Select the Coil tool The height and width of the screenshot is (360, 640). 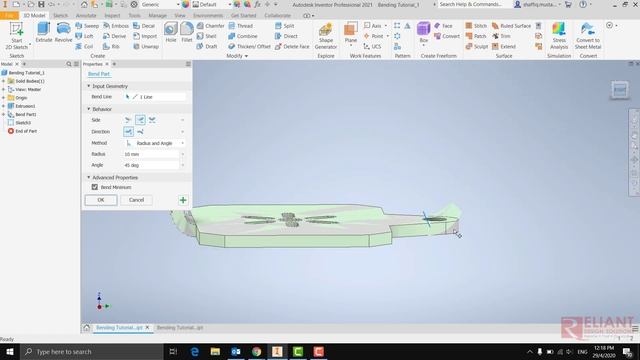pos(84,47)
